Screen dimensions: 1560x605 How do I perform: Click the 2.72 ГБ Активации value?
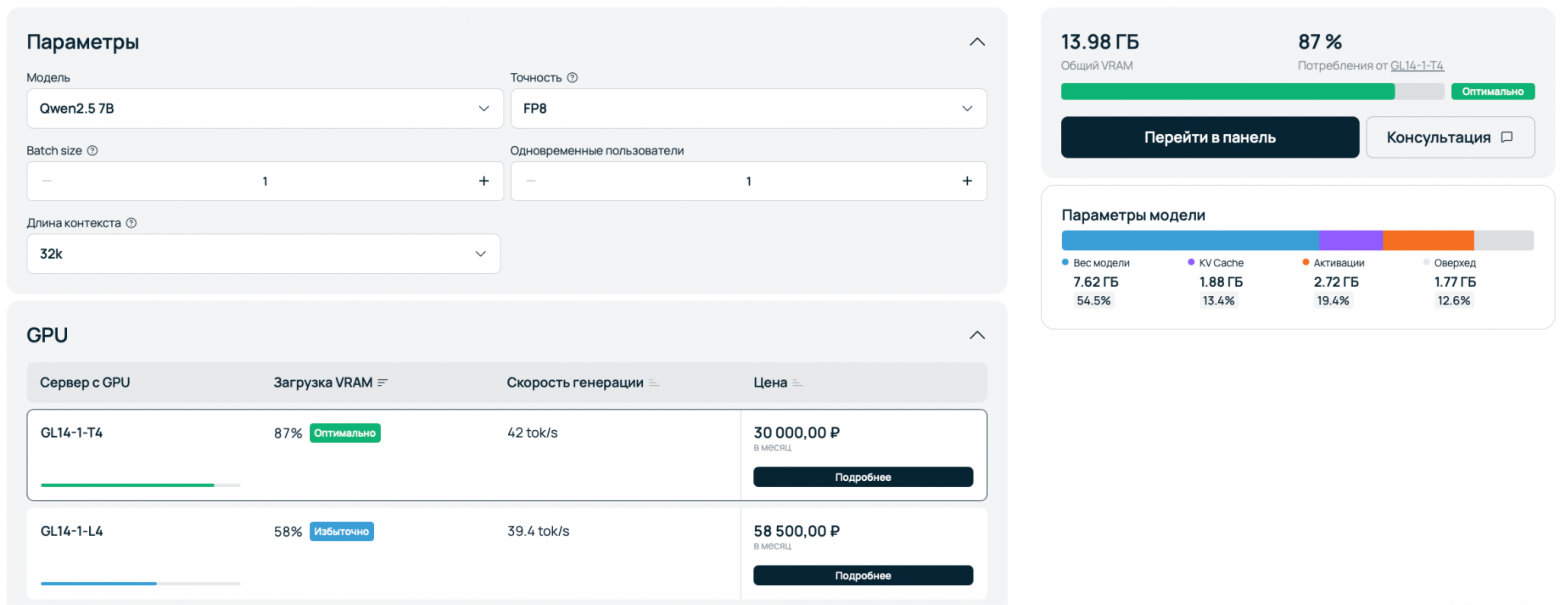[1336, 282]
